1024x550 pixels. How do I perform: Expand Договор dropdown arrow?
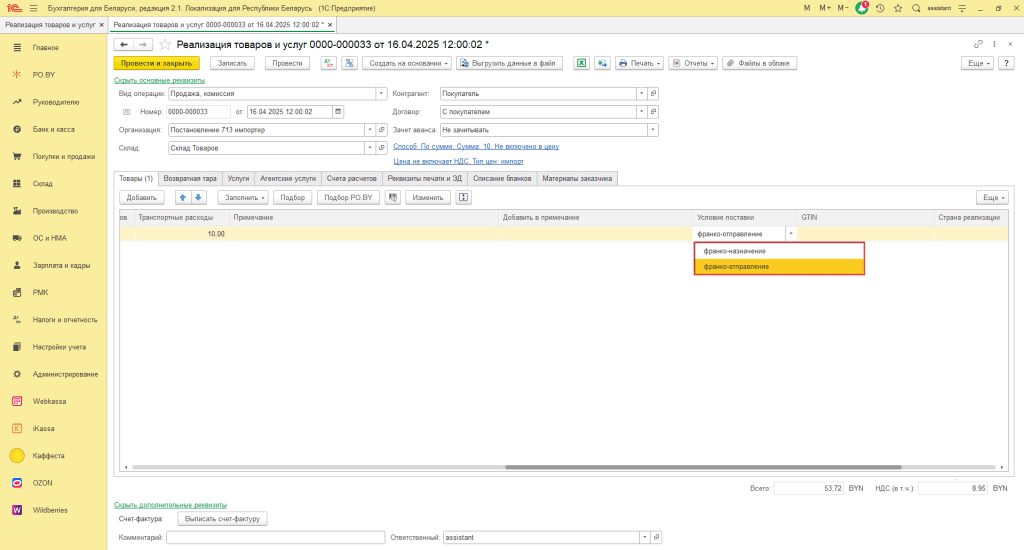coord(641,112)
